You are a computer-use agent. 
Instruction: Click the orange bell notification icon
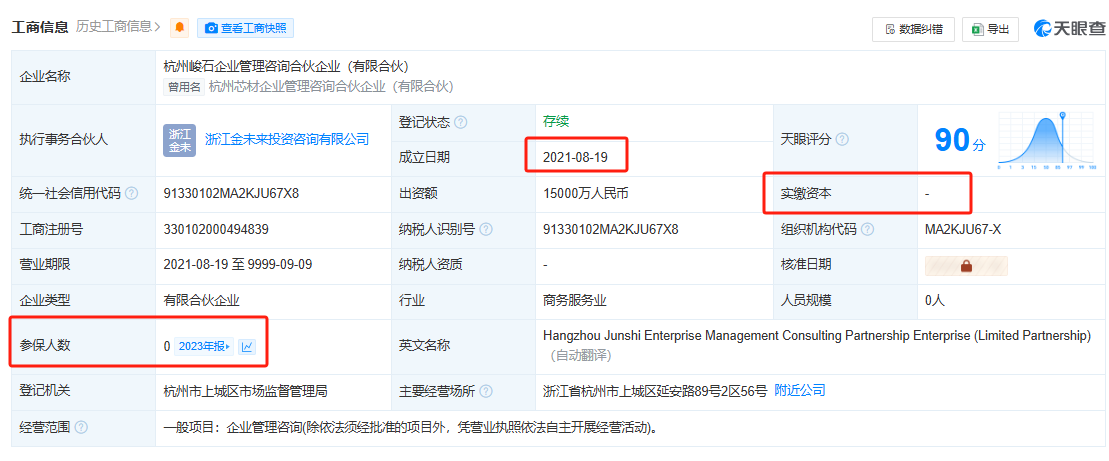[x=180, y=28]
